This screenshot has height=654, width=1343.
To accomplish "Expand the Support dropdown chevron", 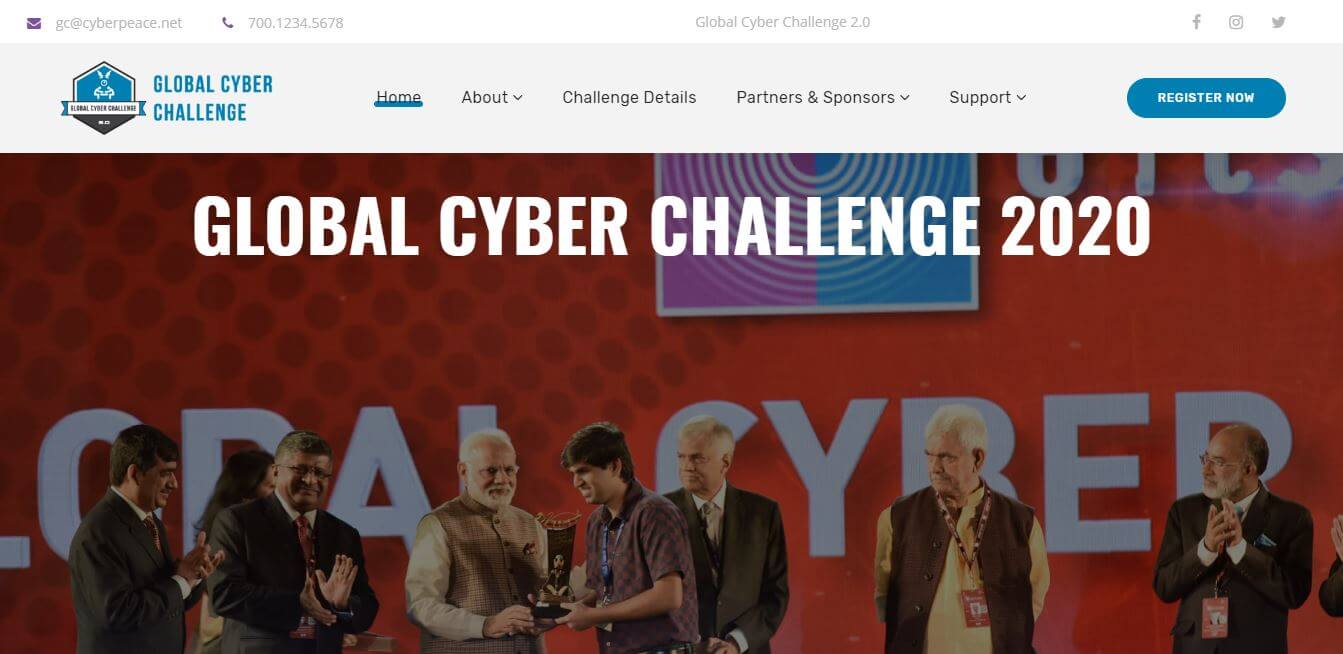I will click(1021, 98).
